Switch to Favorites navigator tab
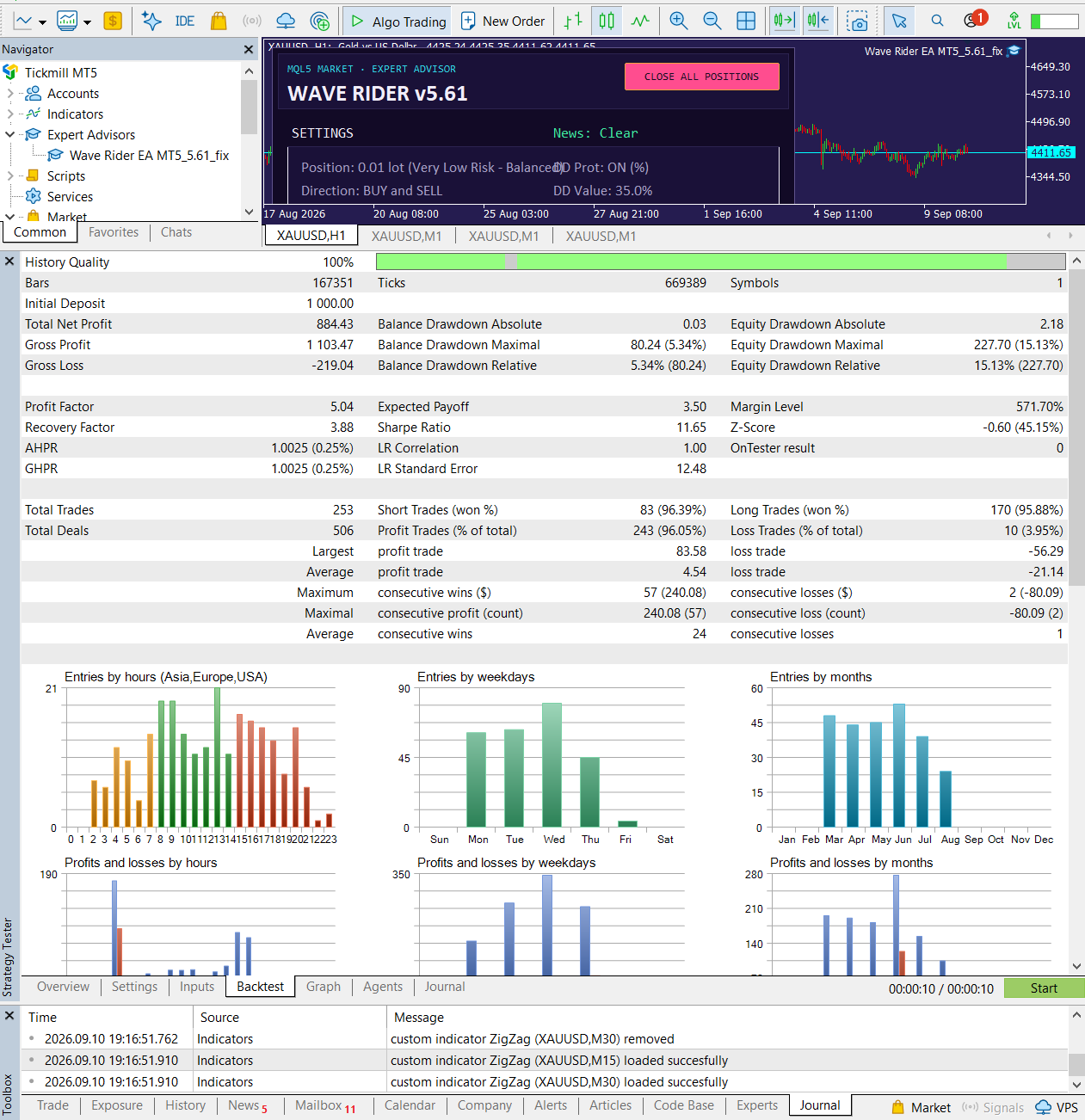The width and height of the screenshot is (1085, 1120). click(x=114, y=232)
